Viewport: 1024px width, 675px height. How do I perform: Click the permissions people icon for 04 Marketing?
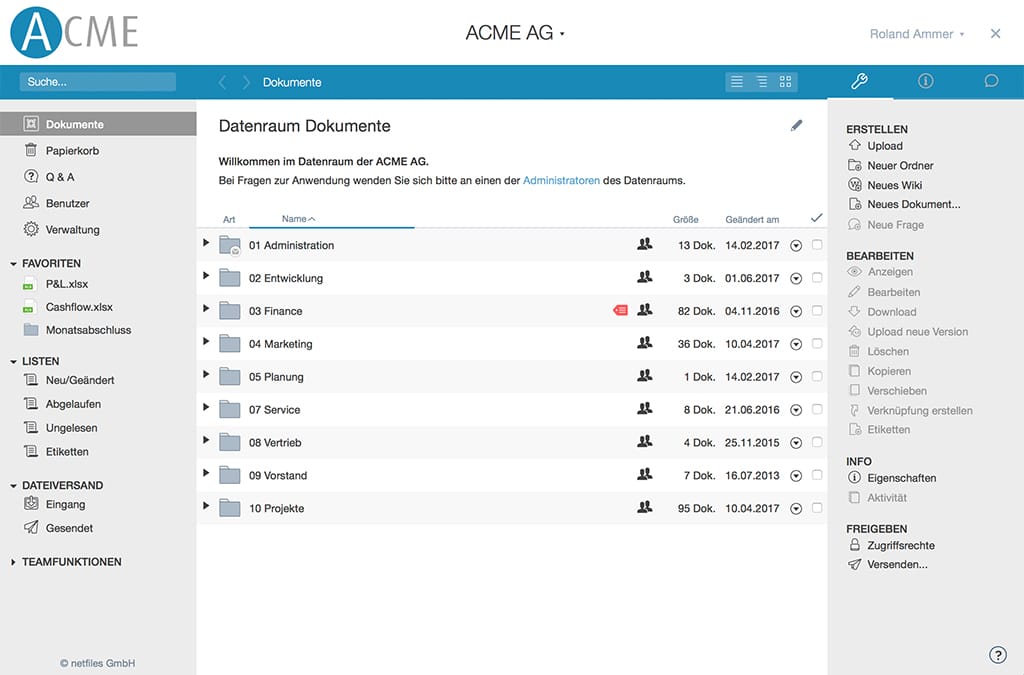645,344
